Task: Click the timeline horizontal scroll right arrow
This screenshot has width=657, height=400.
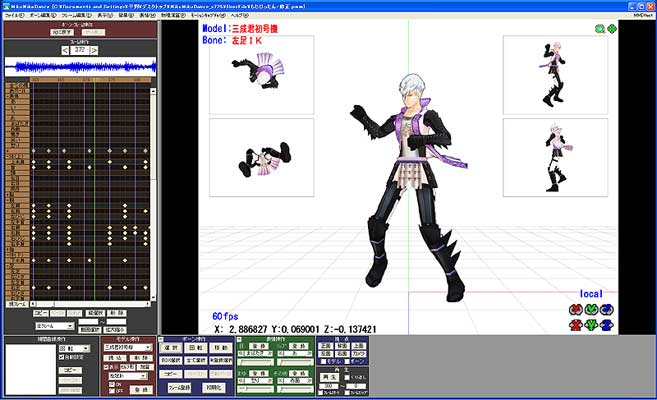Action: 147,304
